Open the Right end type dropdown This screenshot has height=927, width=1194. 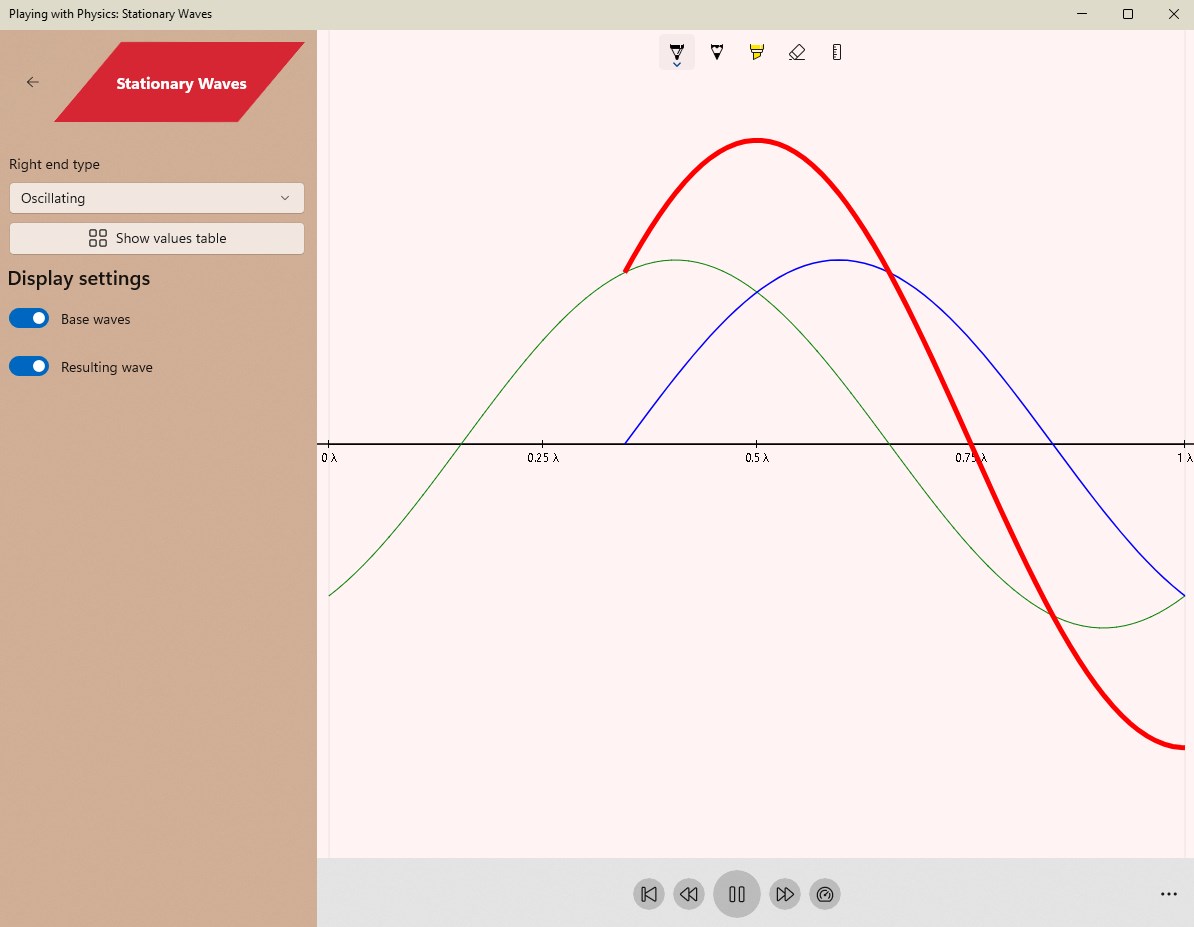[156, 198]
